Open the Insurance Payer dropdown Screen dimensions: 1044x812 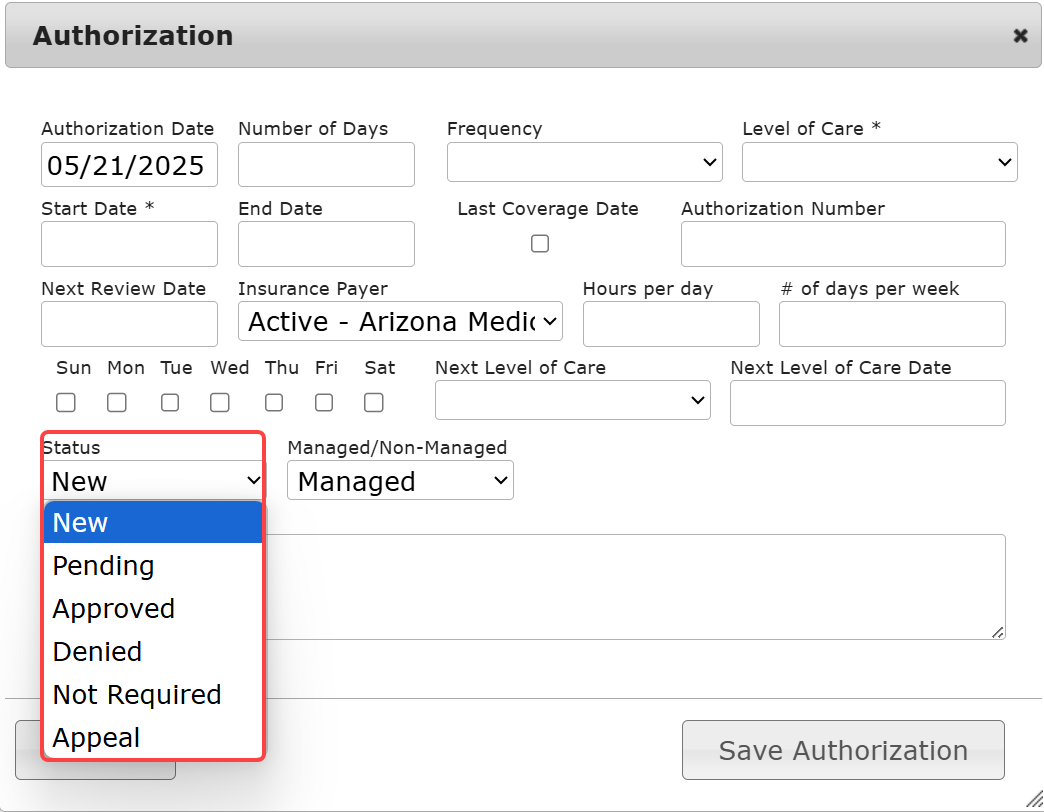400,322
